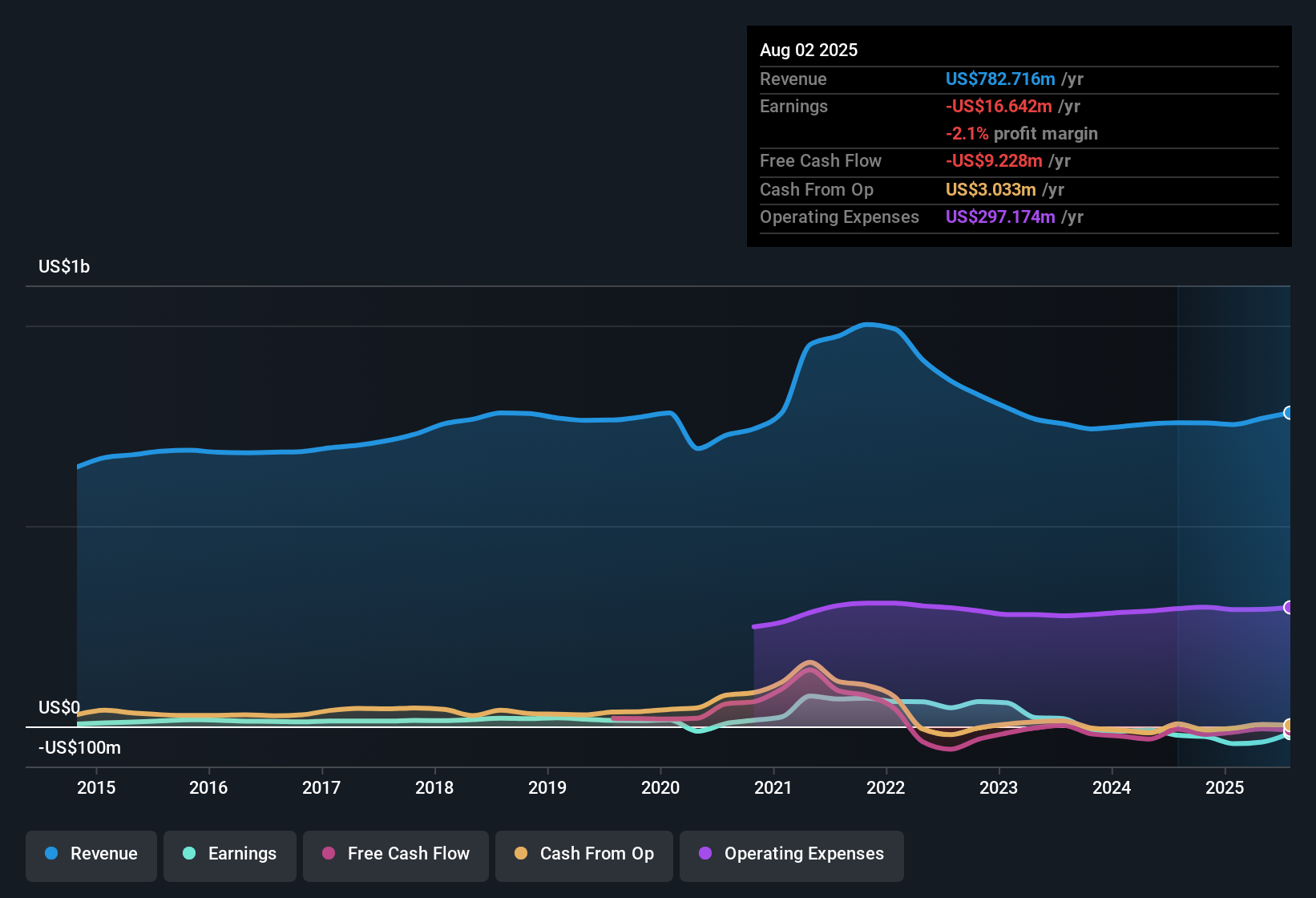Click the yellow cash endpoint marker at chart edge
The width and height of the screenshot is (1316, 898).
click(x=1289, y=726)
